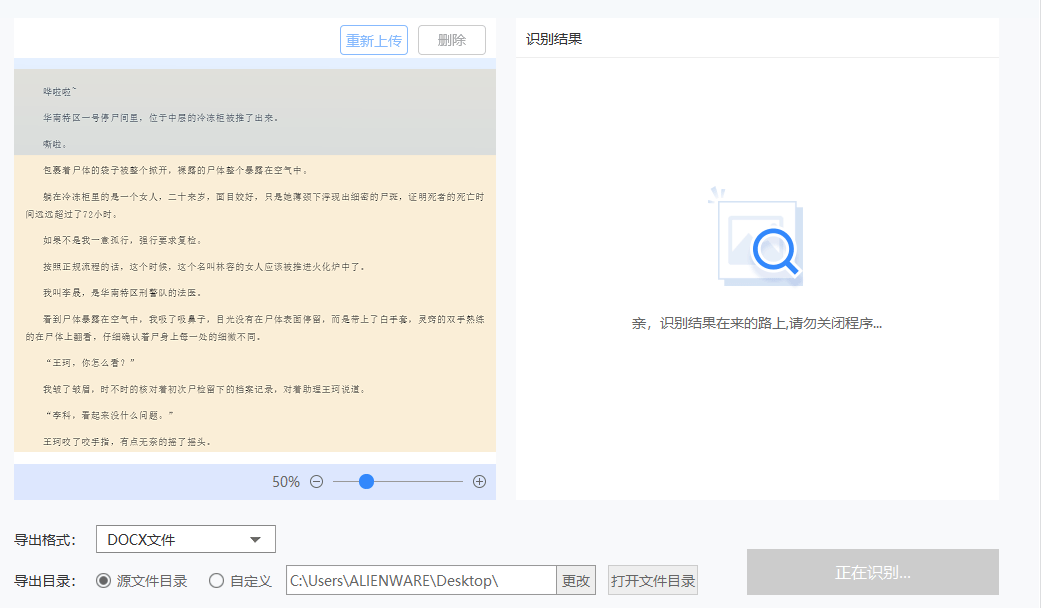
Task: Click the 更改 button to change path
Action: [576, 580]
